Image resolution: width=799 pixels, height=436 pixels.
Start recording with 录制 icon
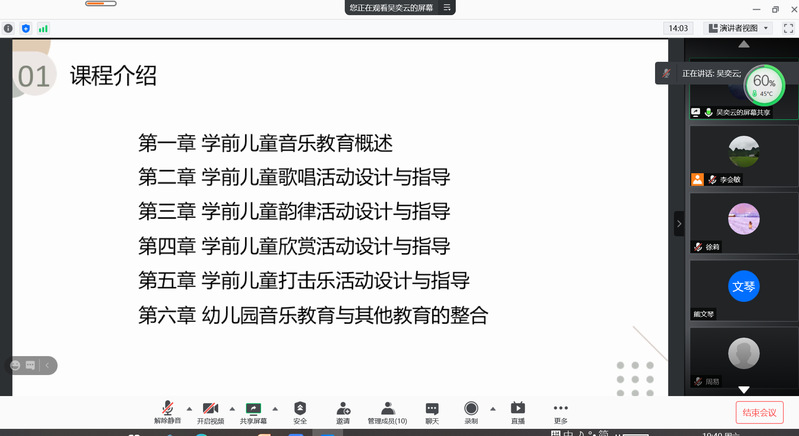(x=471, y=409)
